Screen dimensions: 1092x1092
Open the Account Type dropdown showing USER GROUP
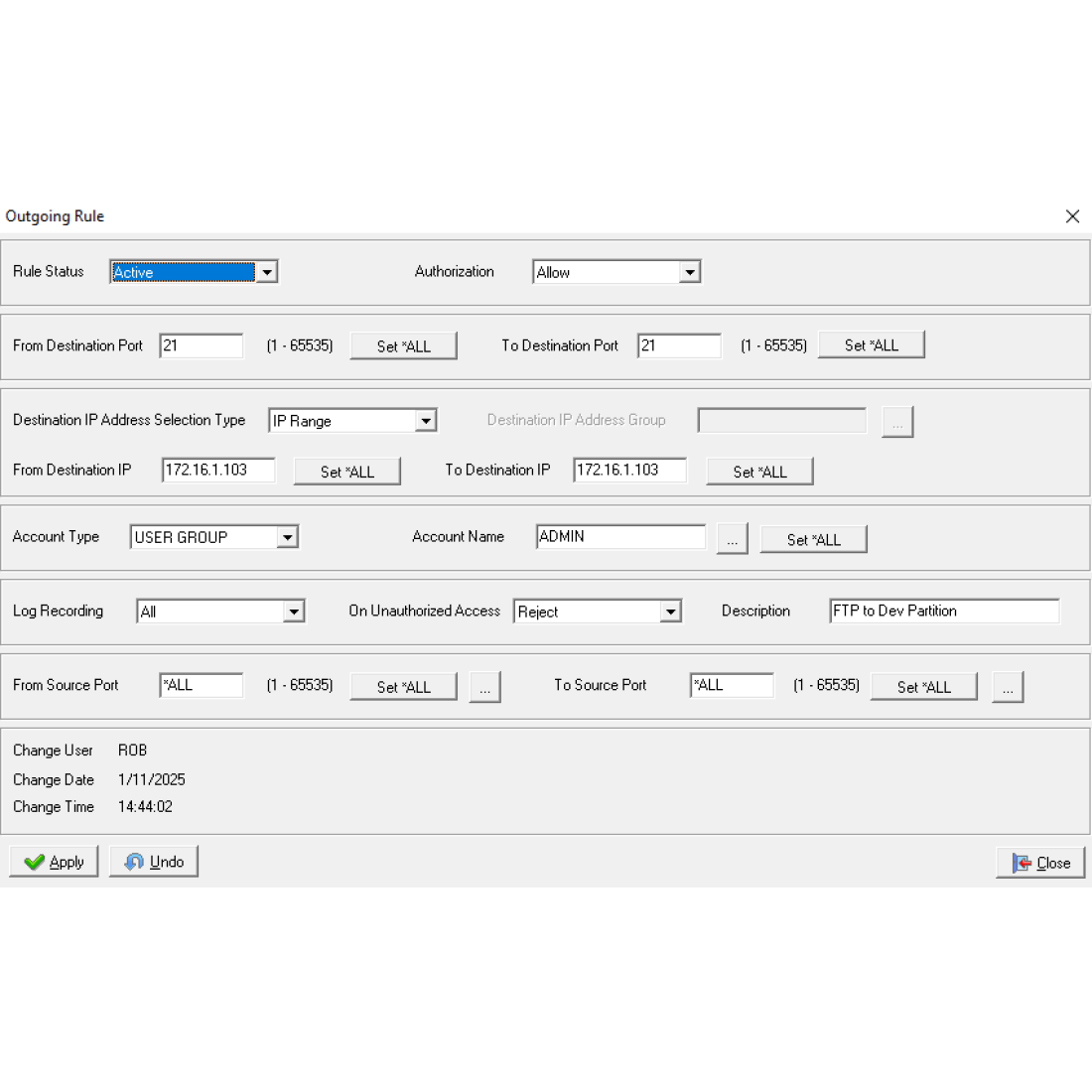point(287,536)
